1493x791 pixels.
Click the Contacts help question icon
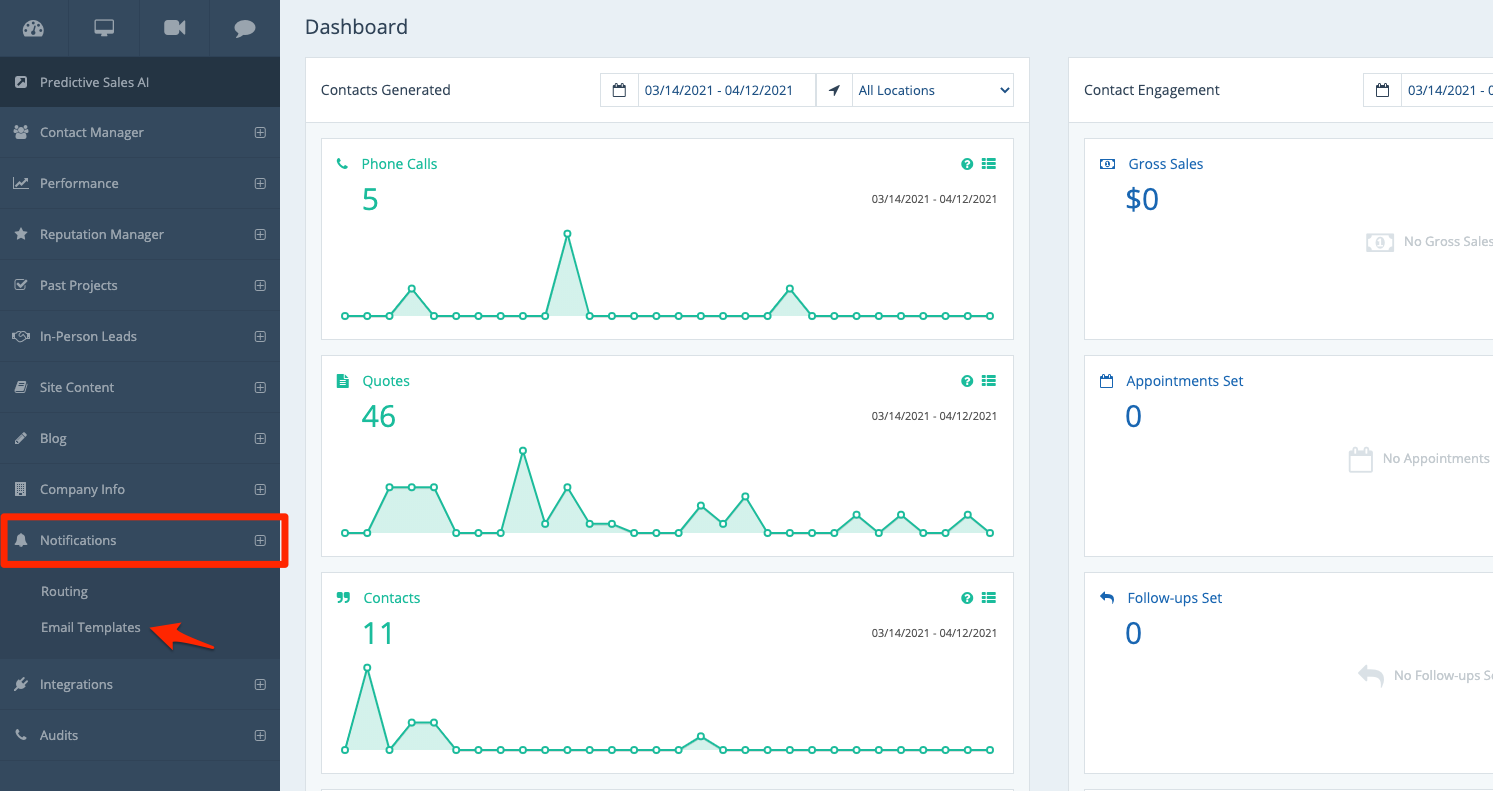(967, 598)
